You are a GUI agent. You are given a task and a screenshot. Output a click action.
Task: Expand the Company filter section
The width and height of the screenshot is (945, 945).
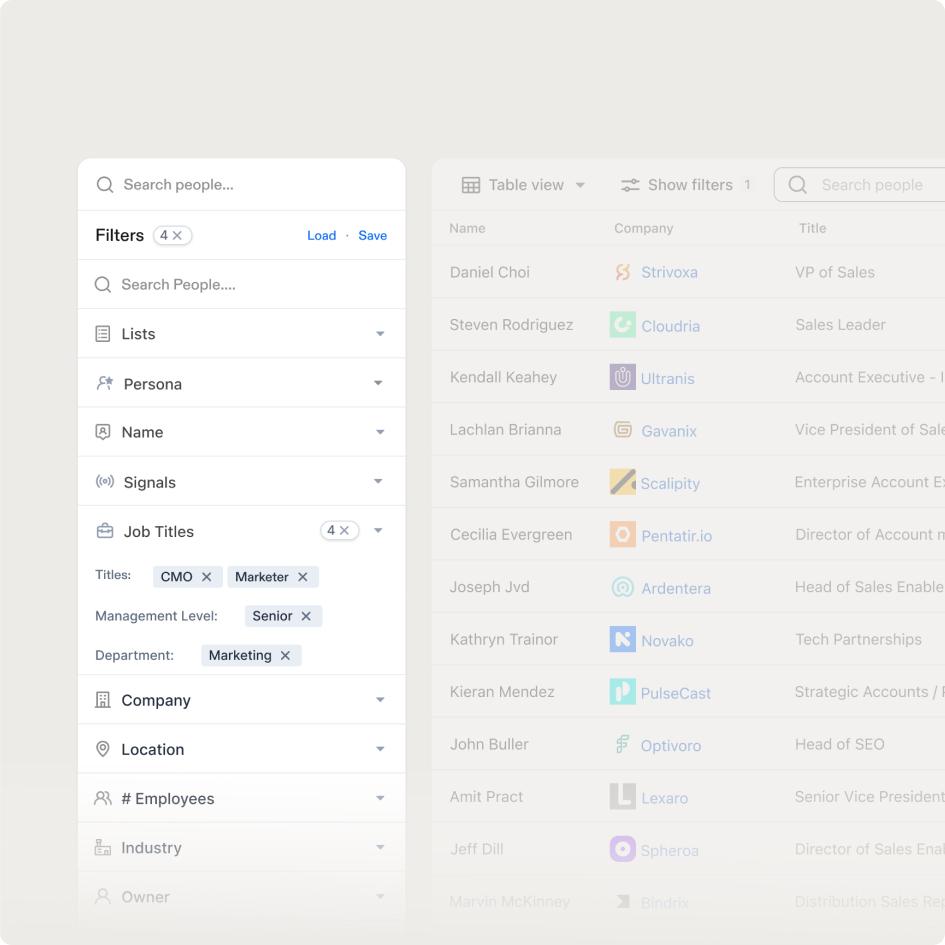(379, 700)
